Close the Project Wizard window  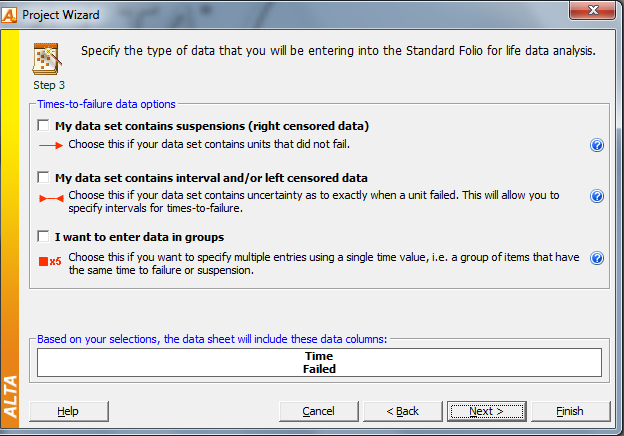click(x=593, y=10)
